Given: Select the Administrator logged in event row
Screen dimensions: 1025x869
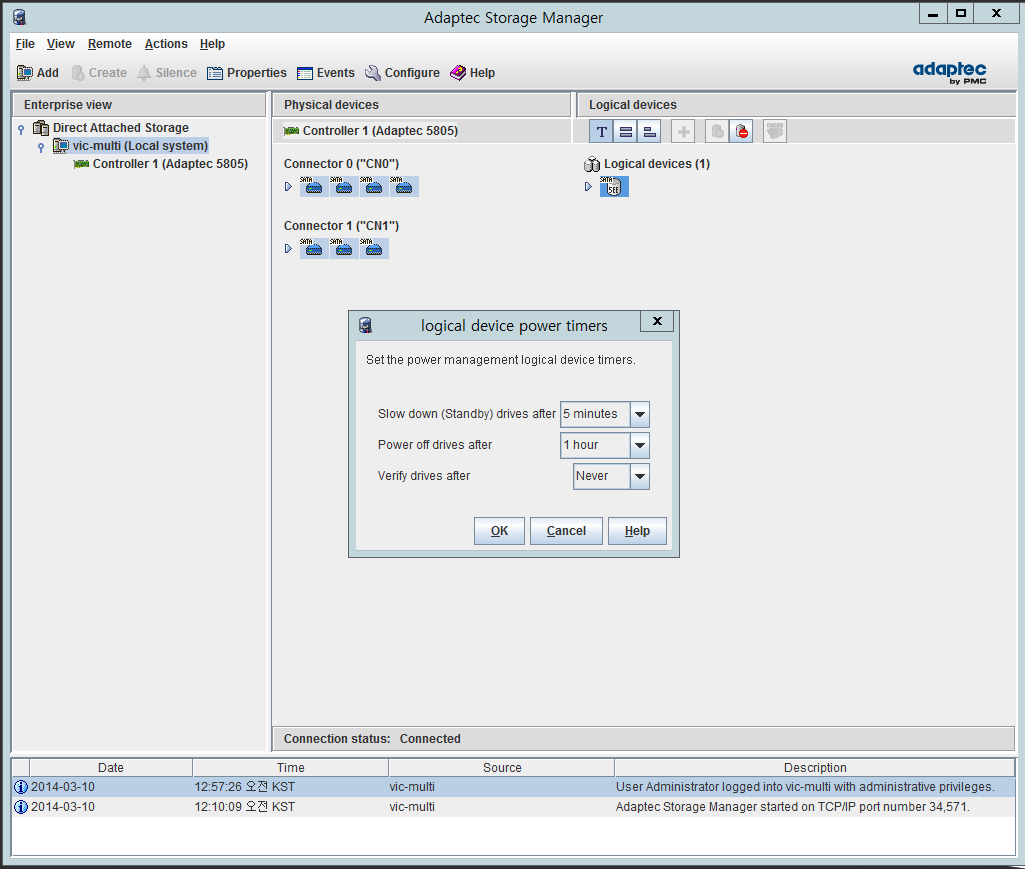Looking at the screenshot, I should (514, 787).
